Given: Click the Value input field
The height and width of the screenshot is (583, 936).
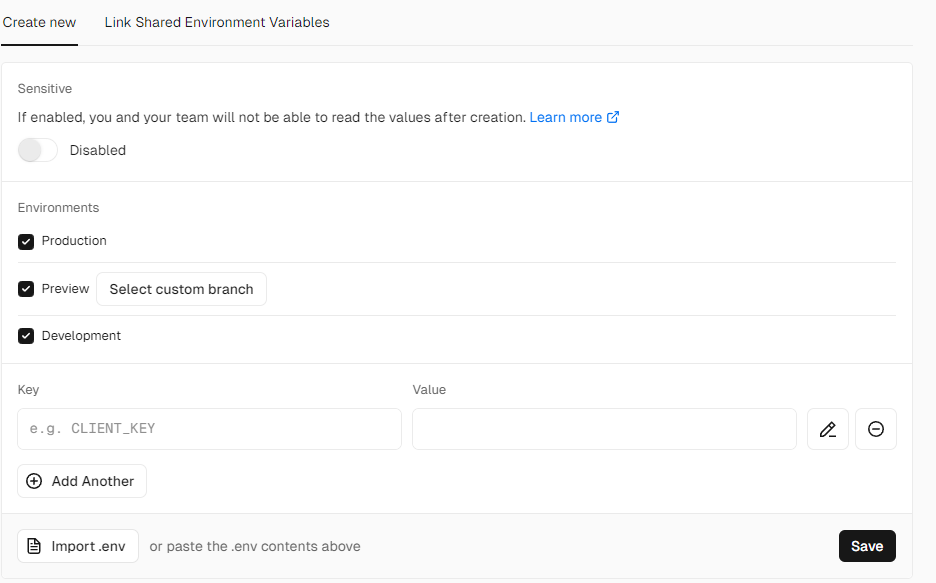Looking at the screenshot, I should coord(604,428).
